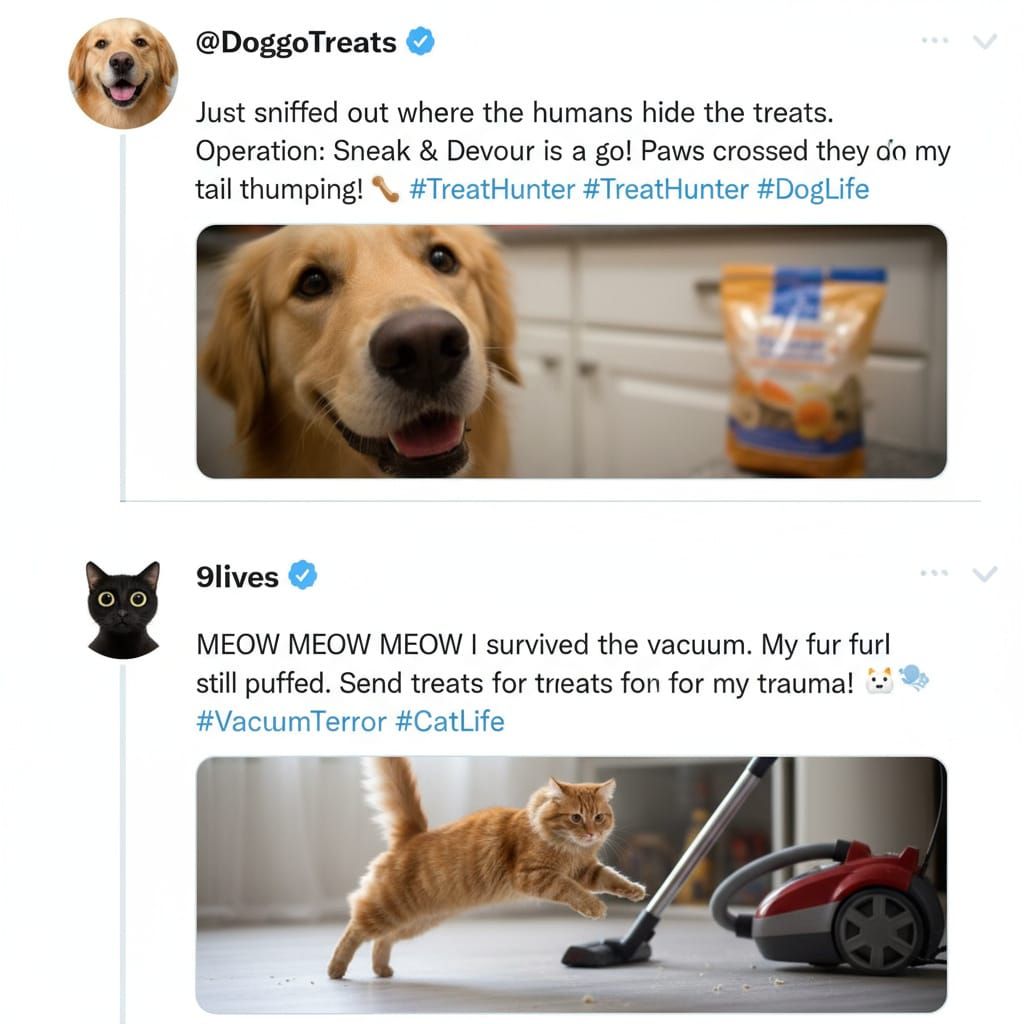The width and height of the screenshot is (1024, 1024).
Task: Click the verified badge beside @DoggoTreats
Action: click(x=422, y=42)
